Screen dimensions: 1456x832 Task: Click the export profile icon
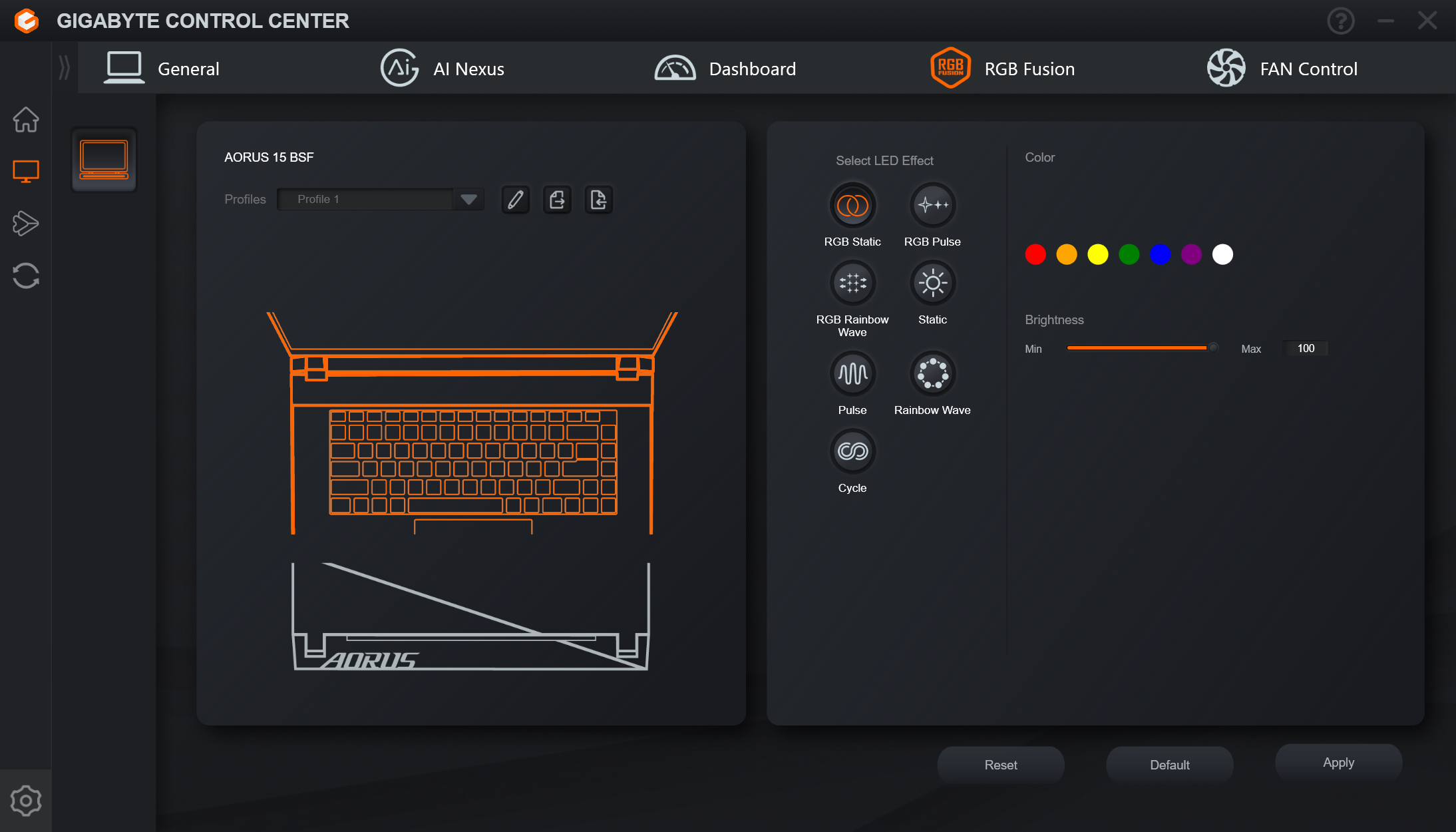click(557, 200)
